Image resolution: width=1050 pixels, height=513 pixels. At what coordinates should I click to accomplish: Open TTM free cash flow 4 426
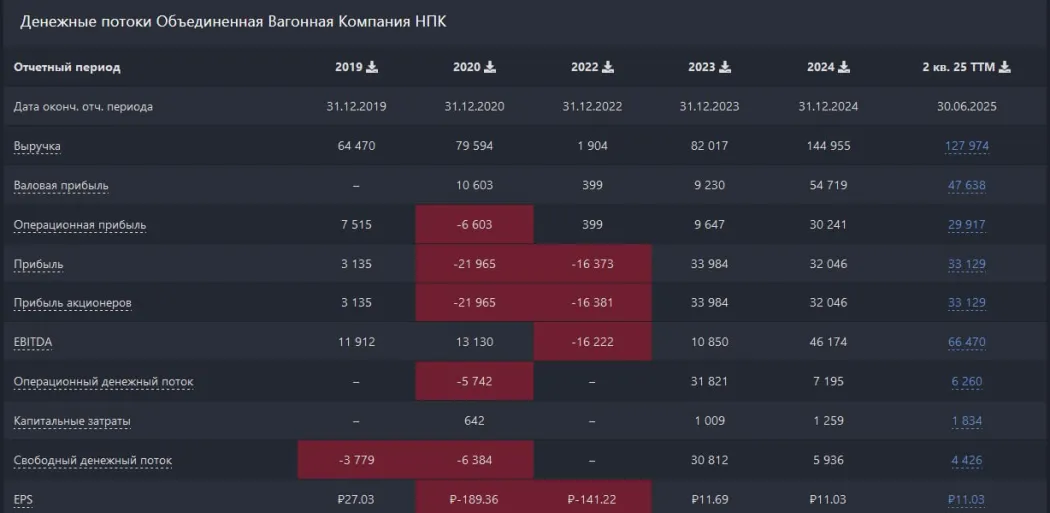click(966, 460)
